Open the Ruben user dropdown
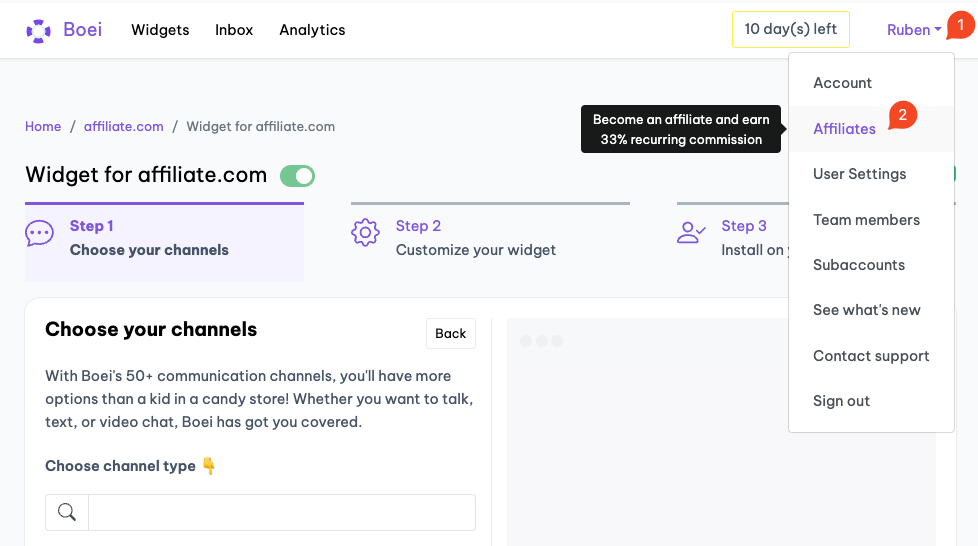 (913, 30)
